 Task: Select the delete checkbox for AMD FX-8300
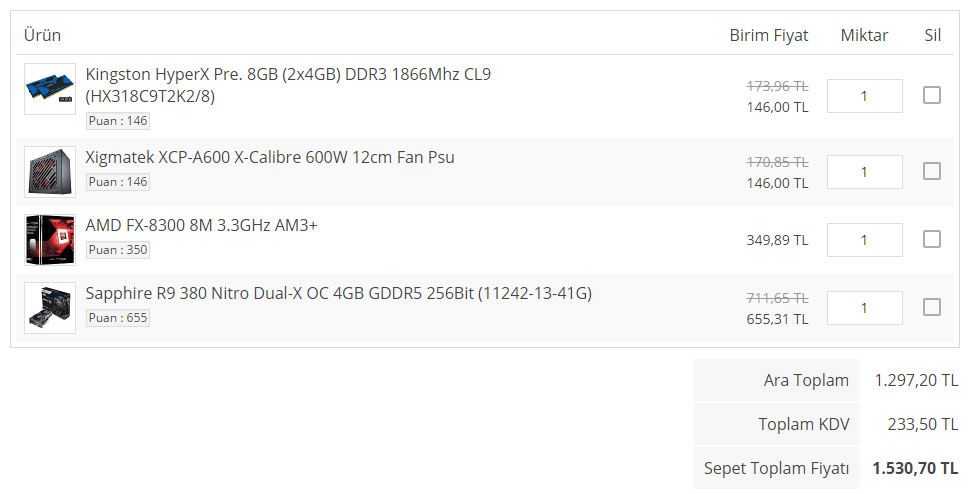932,239
